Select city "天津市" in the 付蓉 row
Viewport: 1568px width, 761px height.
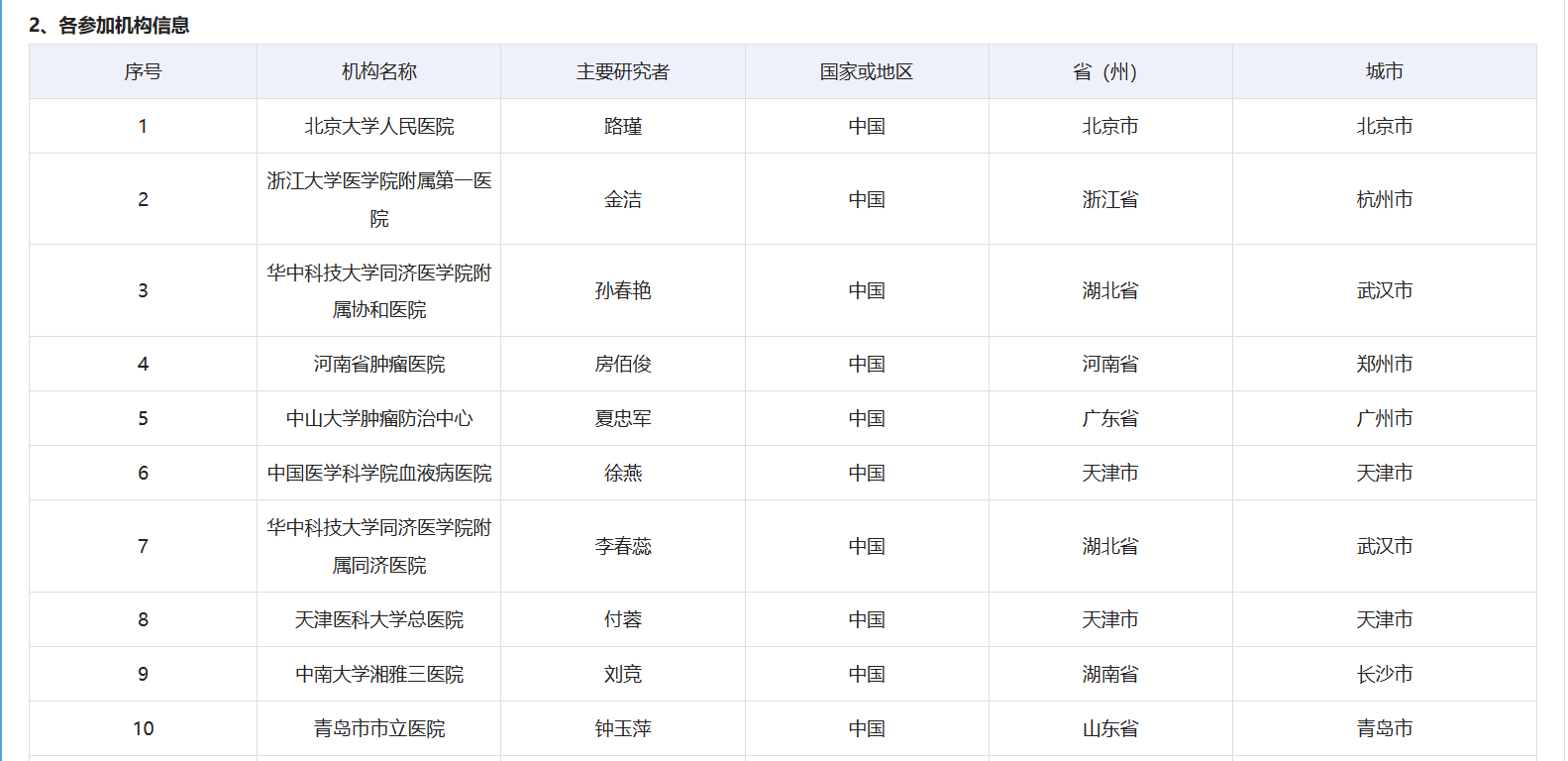(x=1385, y=619)
